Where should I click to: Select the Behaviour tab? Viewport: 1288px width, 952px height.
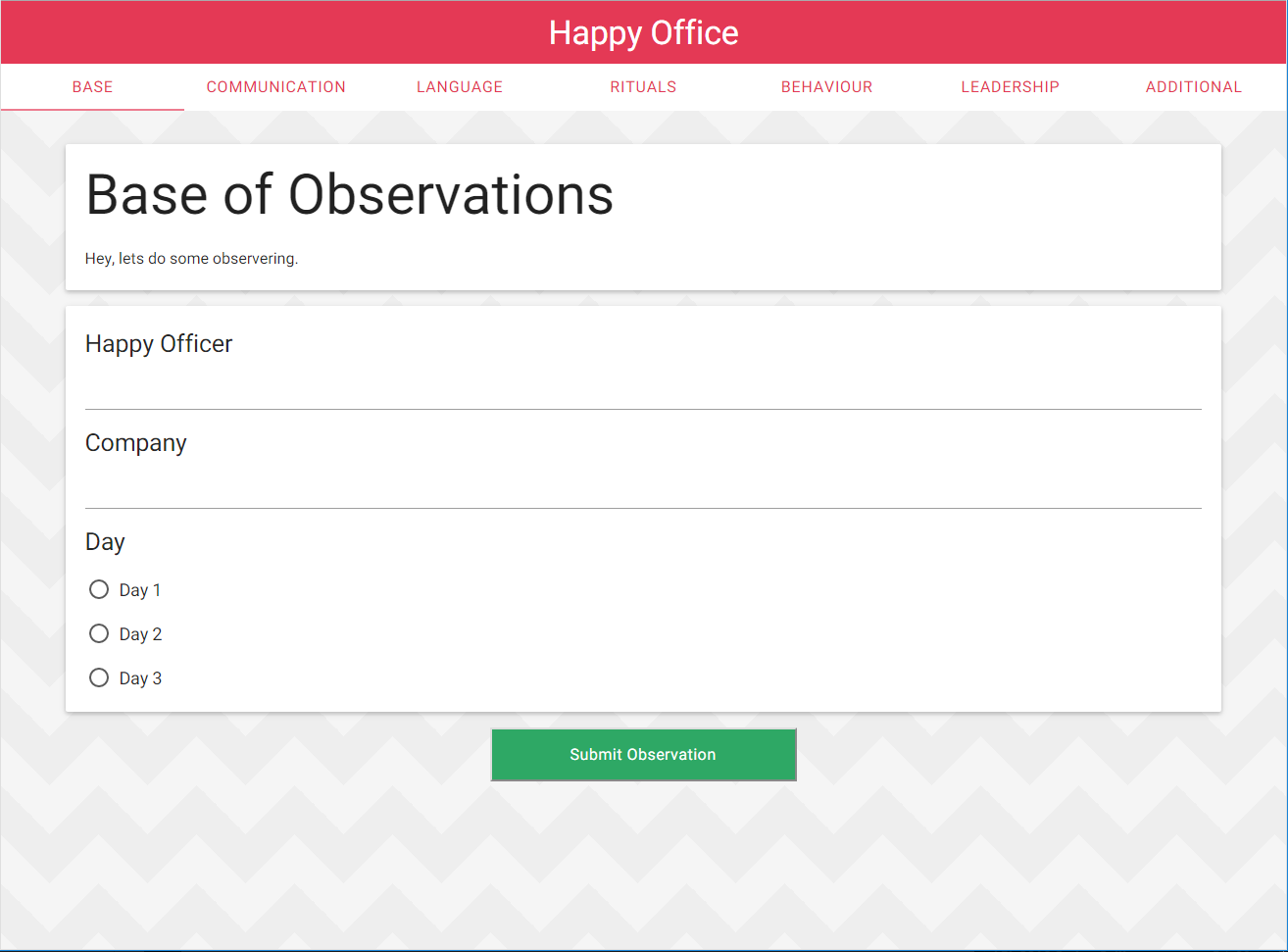pos(826,87)
